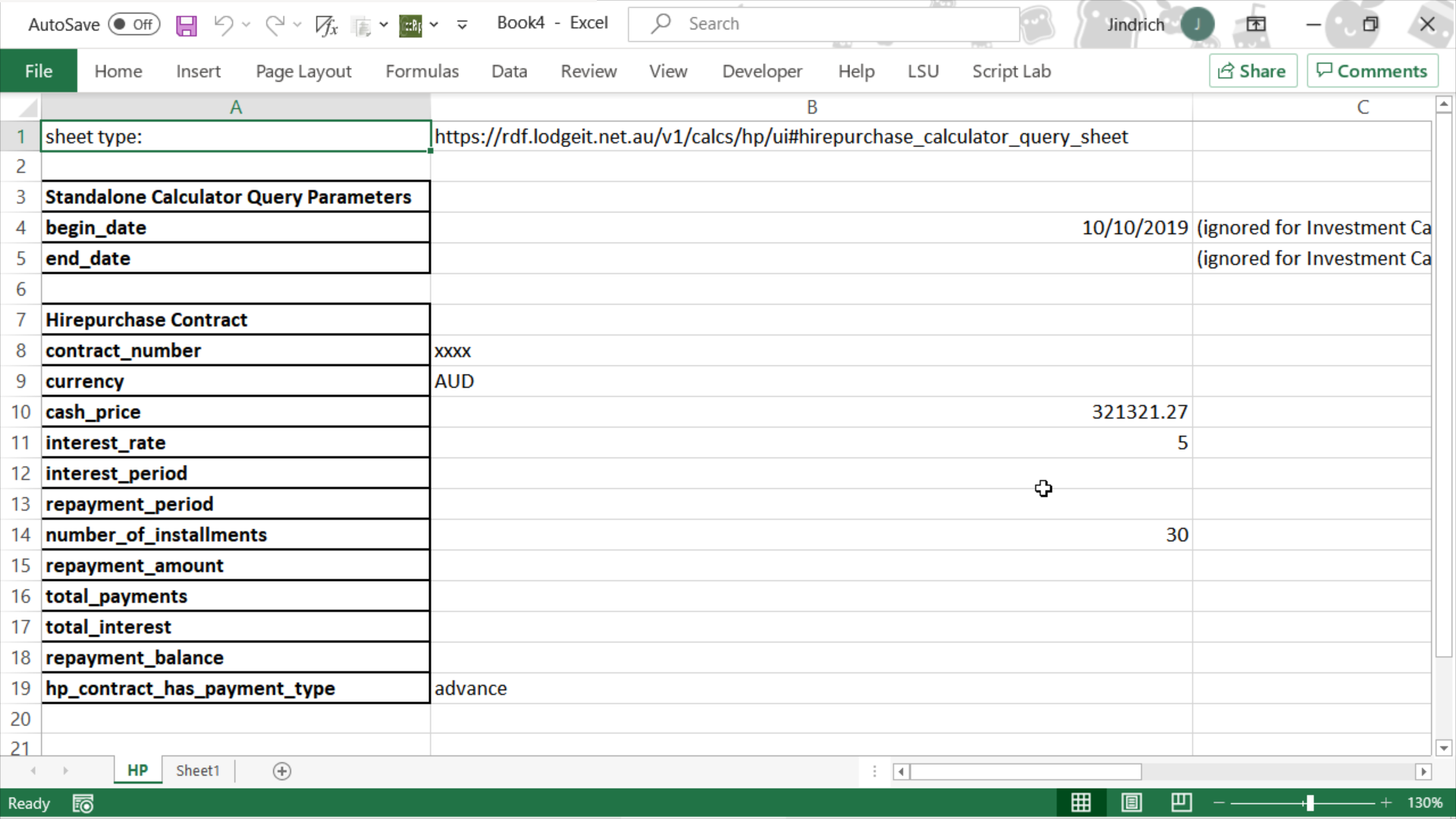Click the Save icon in the toolbar
1456x819 pixels.
(186, 23)
